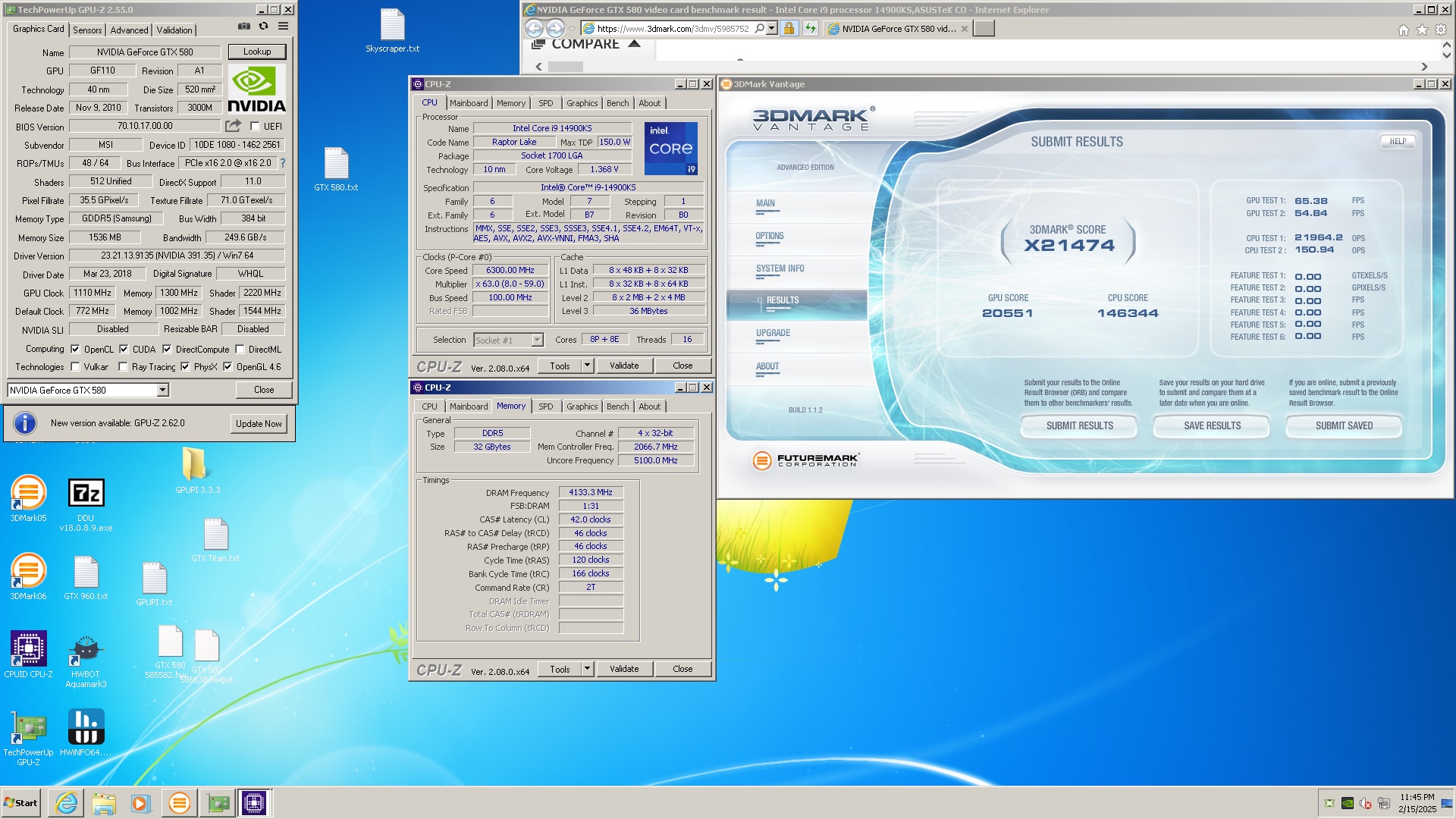Open the IE address bar dropdown arrow
Viewport: 1456px width, 819px height.
[x=771, y=29]
